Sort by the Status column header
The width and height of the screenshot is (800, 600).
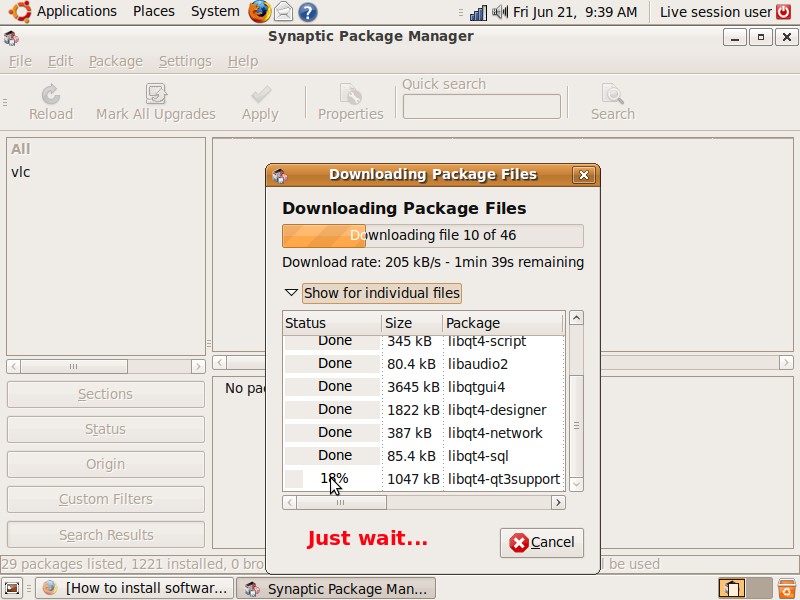[332, 323]
